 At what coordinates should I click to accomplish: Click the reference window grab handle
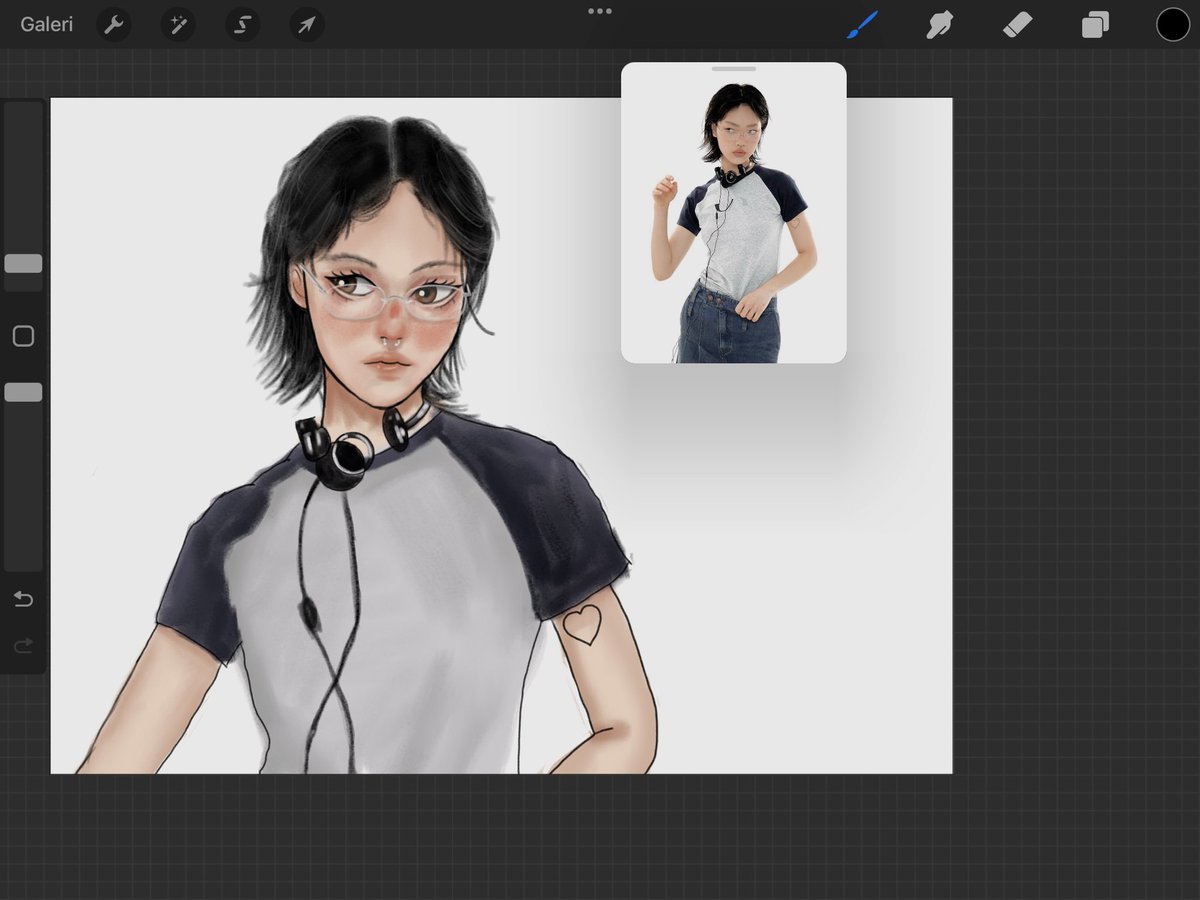pyautogui.click(x=734, y=69)
